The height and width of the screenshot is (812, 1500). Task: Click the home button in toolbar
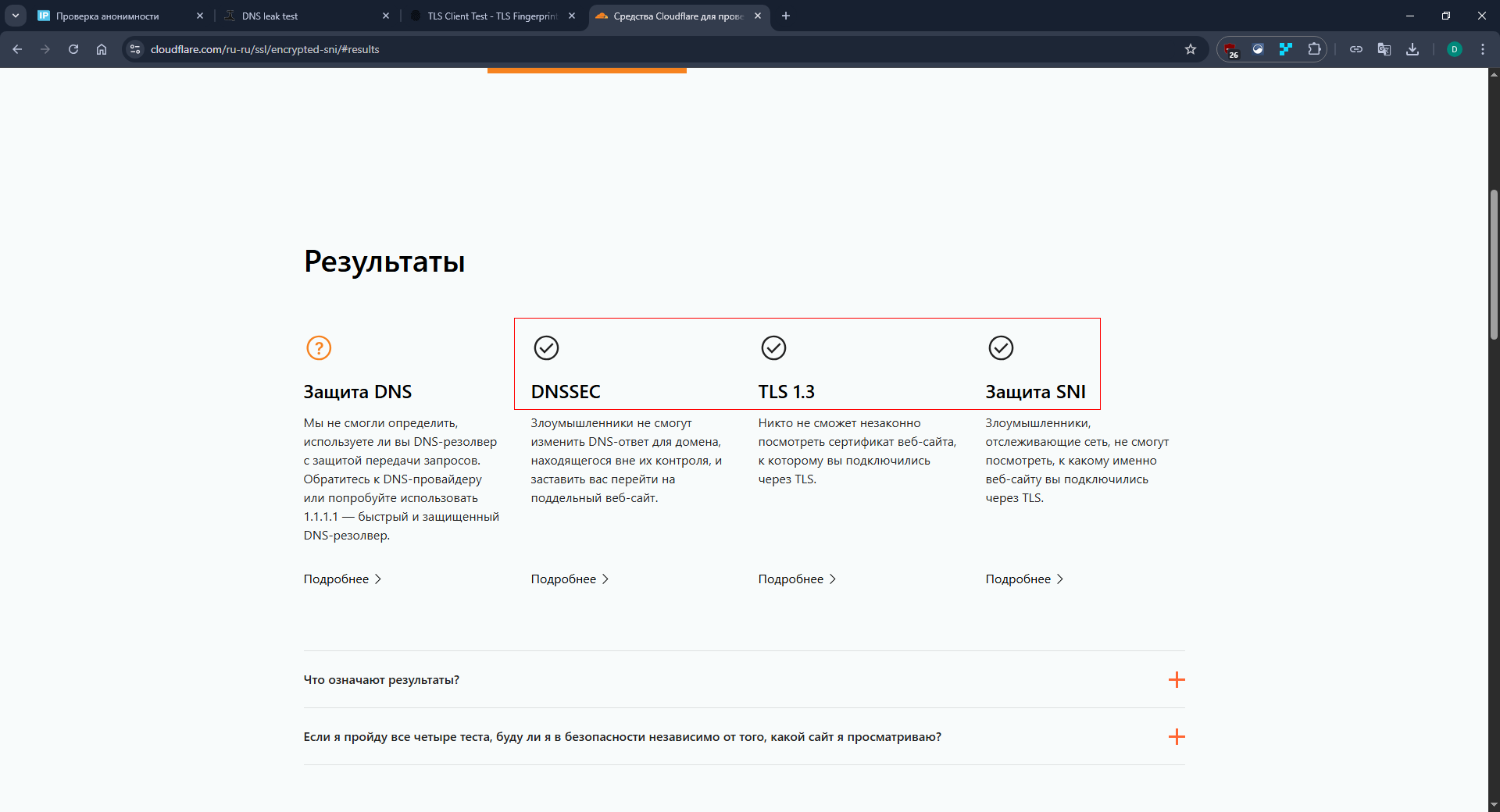point(102,49)
